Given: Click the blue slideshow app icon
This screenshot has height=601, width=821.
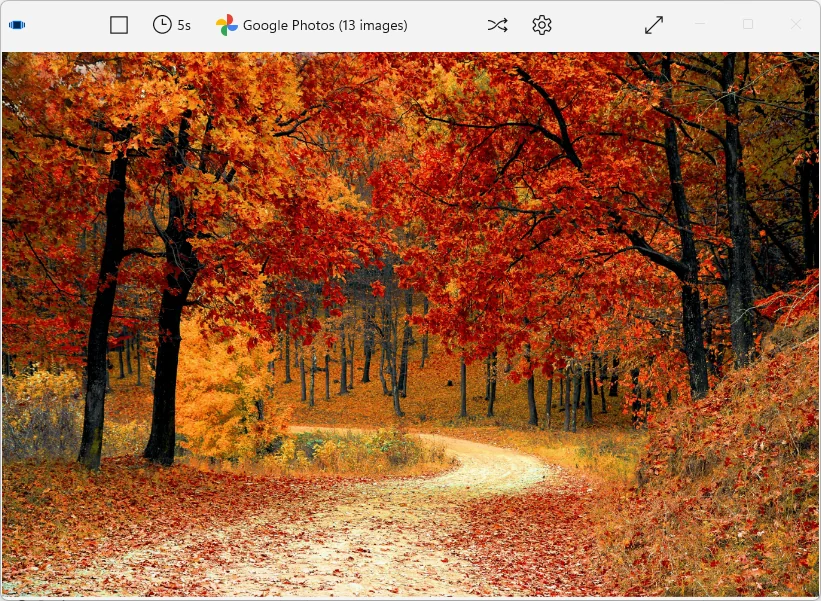Looking at the screenshot, I should [17, 25].
